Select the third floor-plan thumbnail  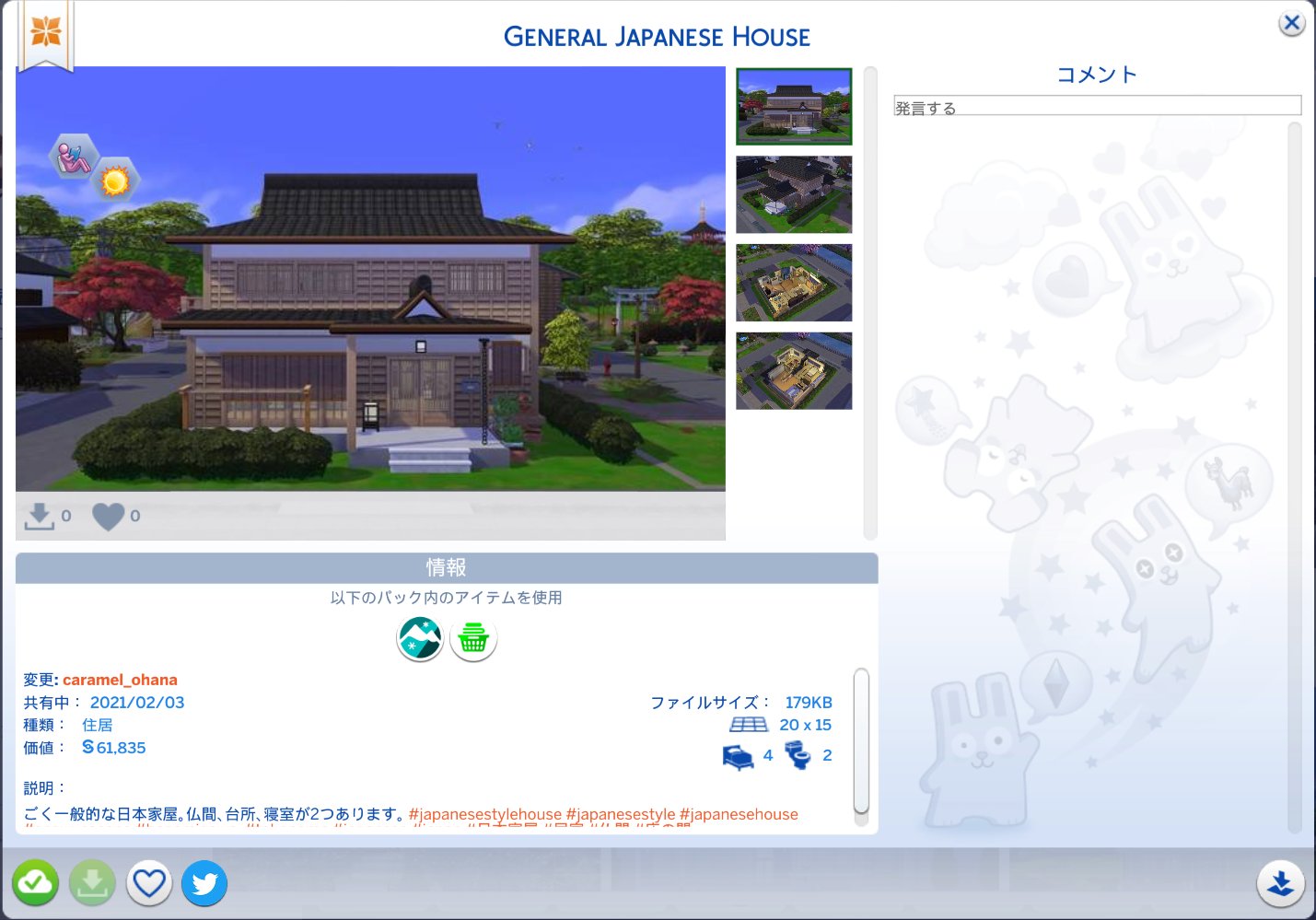coord(794,283)
